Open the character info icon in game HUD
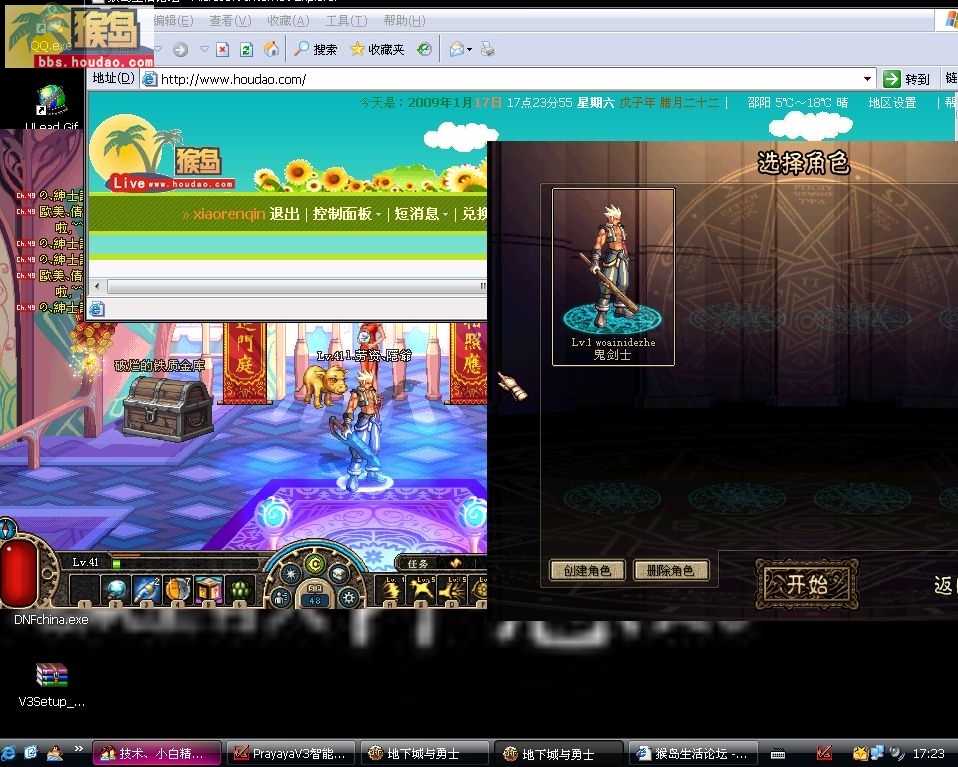The height and width of the screenshot is (767, 958). pyautogui.click(x=280, y=597)
